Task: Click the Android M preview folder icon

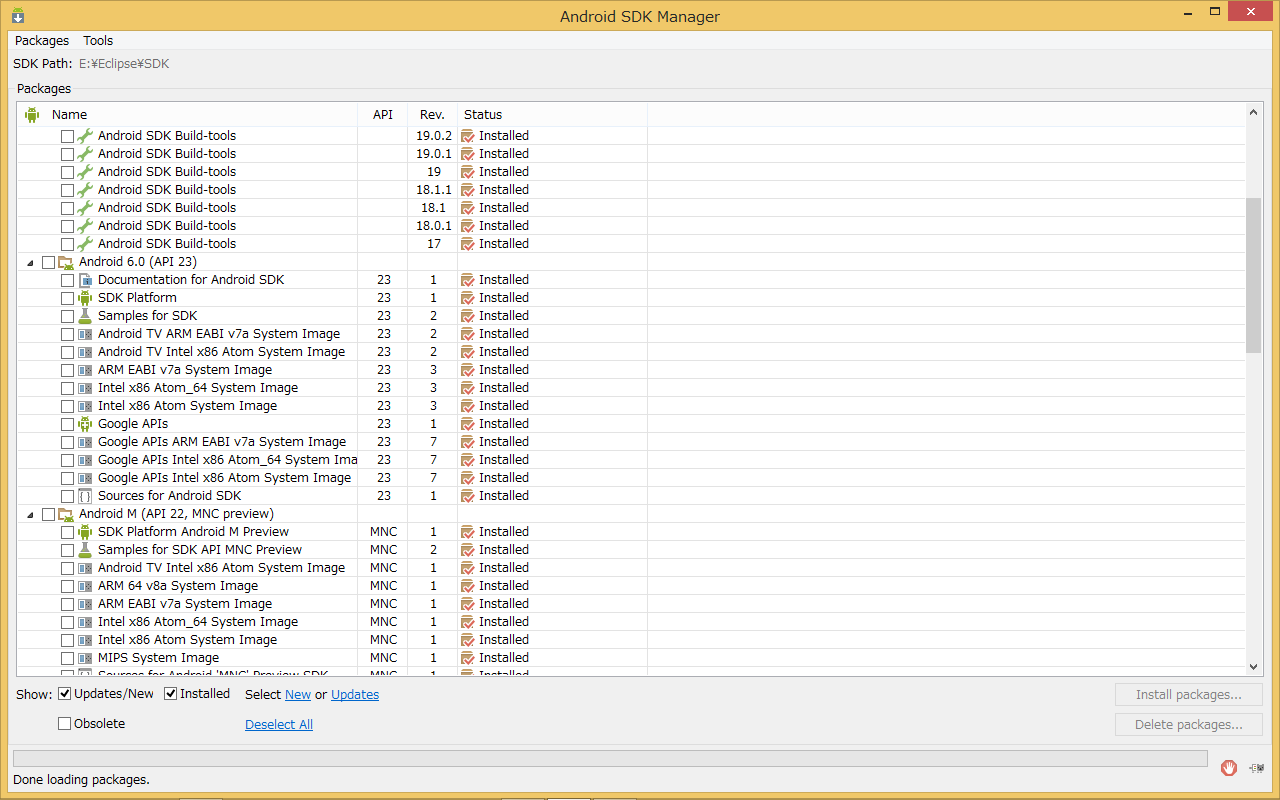Action: 66,514
